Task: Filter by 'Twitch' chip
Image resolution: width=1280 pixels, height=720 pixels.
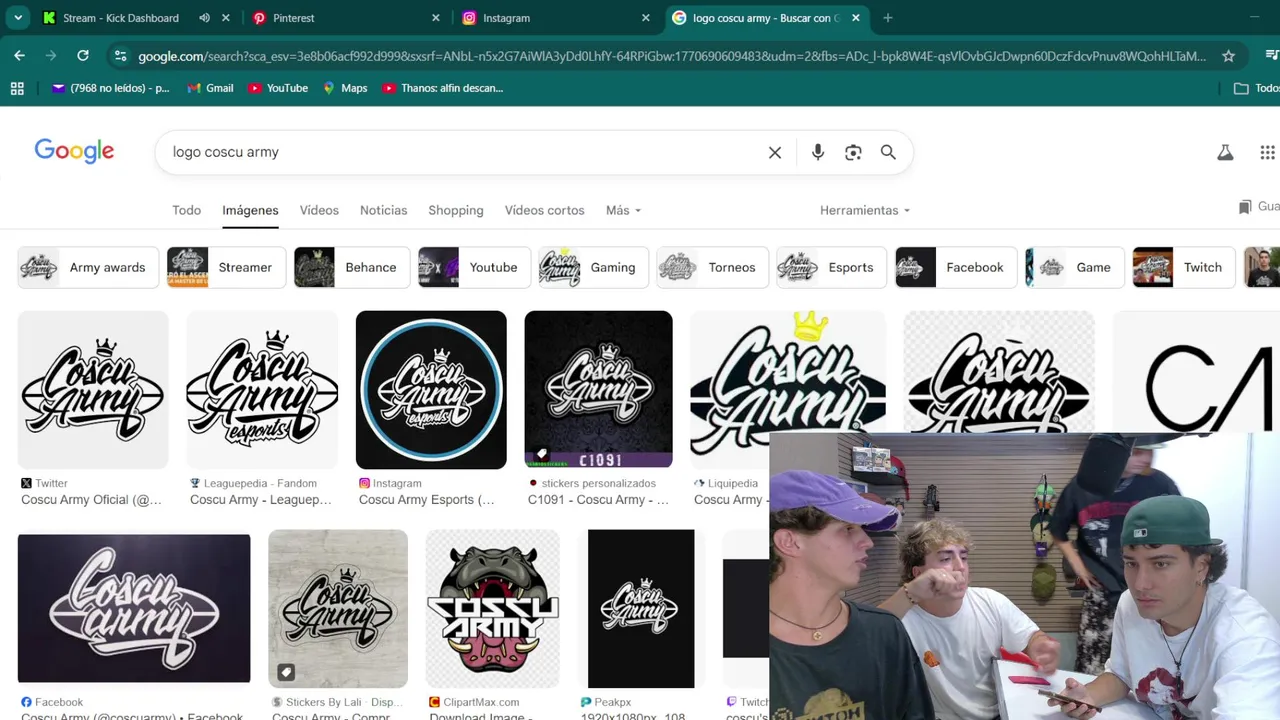Action: click(1184, 267)
